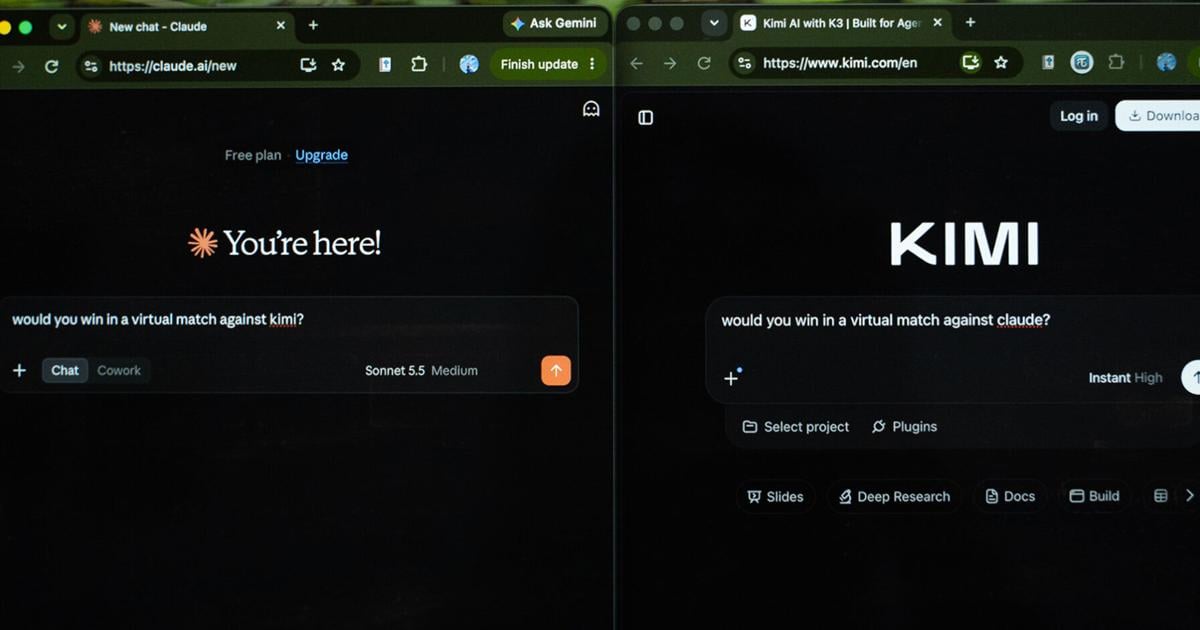Expand the tab search chevron in the Kimi window
Image resolution: width=1200 pixels, height=630 pixels.
coord(713,23)
